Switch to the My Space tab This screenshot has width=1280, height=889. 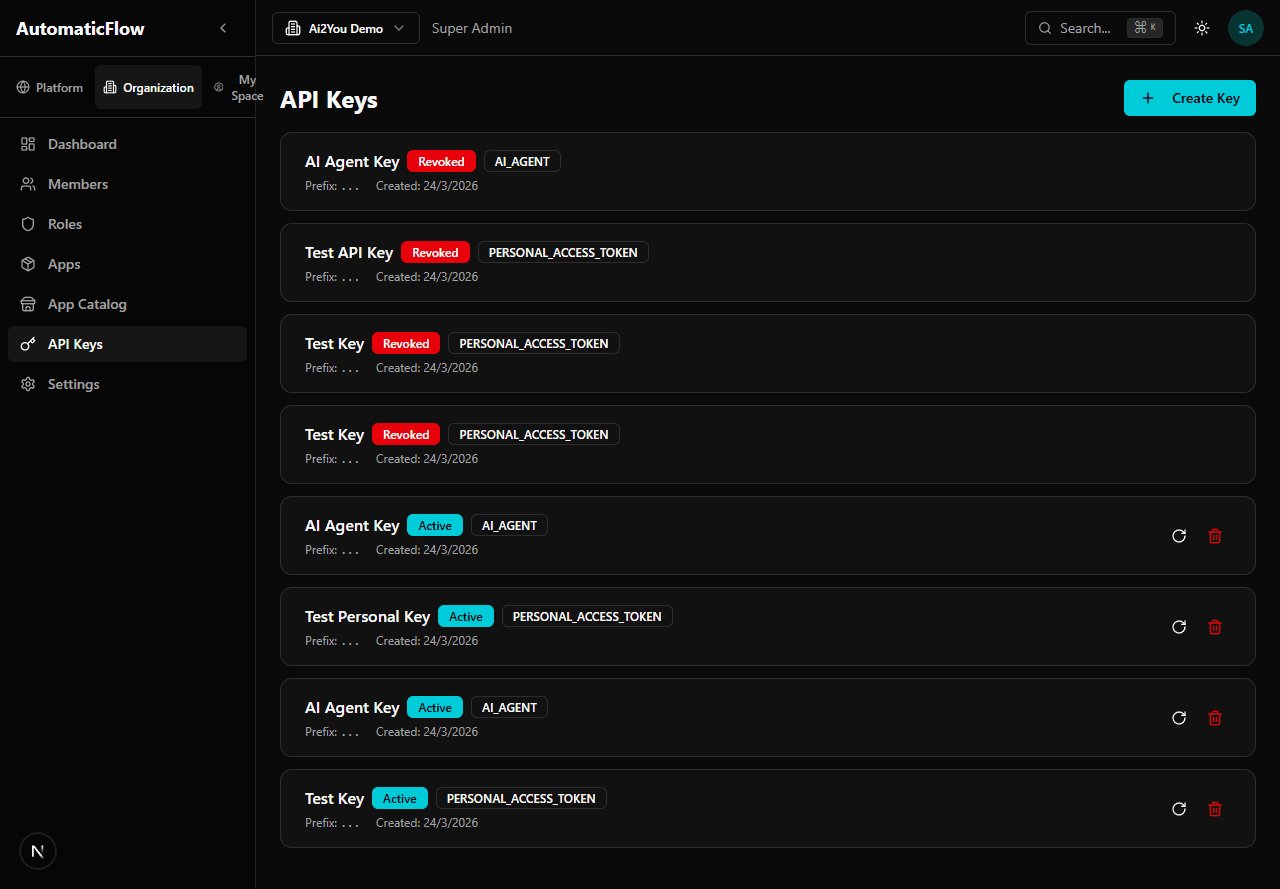coord(239,87)
